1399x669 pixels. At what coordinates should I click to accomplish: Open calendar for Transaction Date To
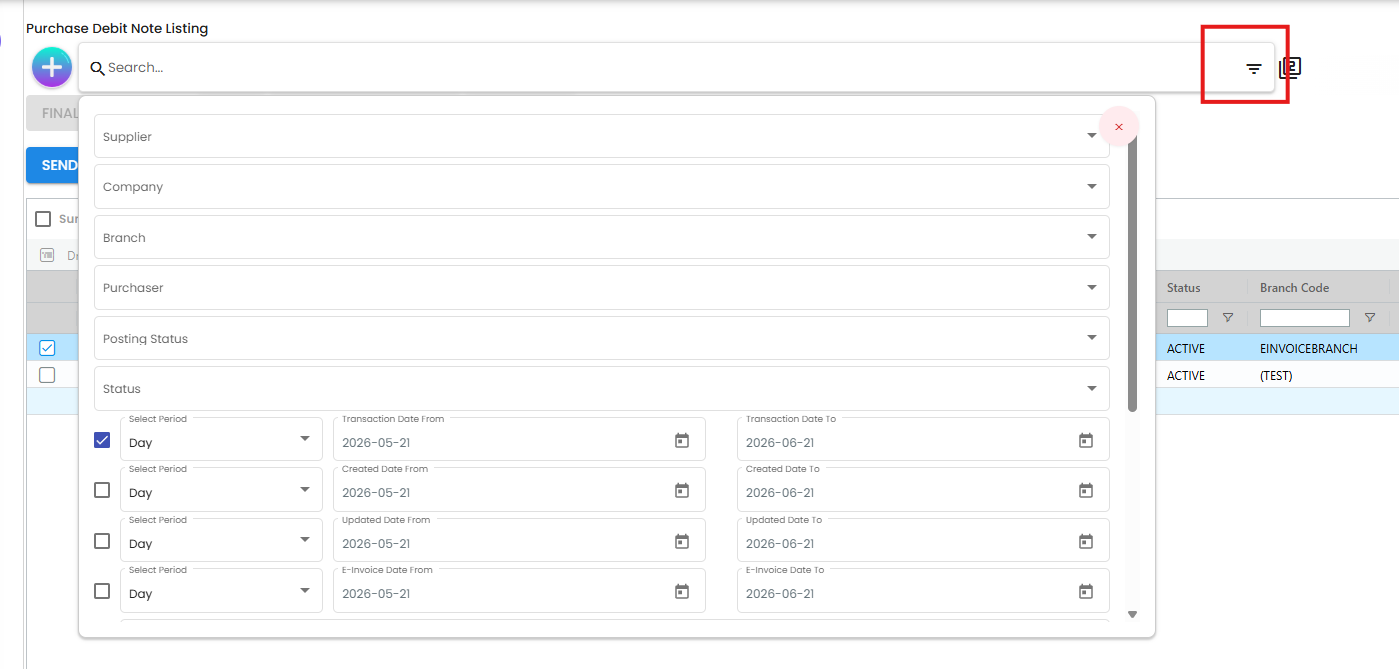click(x=1086, y=441)
